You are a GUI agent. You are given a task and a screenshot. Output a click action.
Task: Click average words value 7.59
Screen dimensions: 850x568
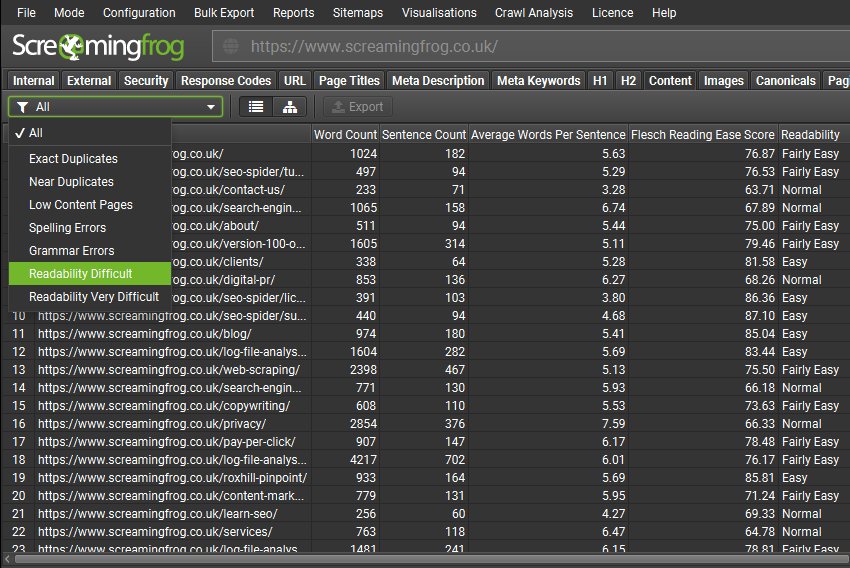coord(613,424)
